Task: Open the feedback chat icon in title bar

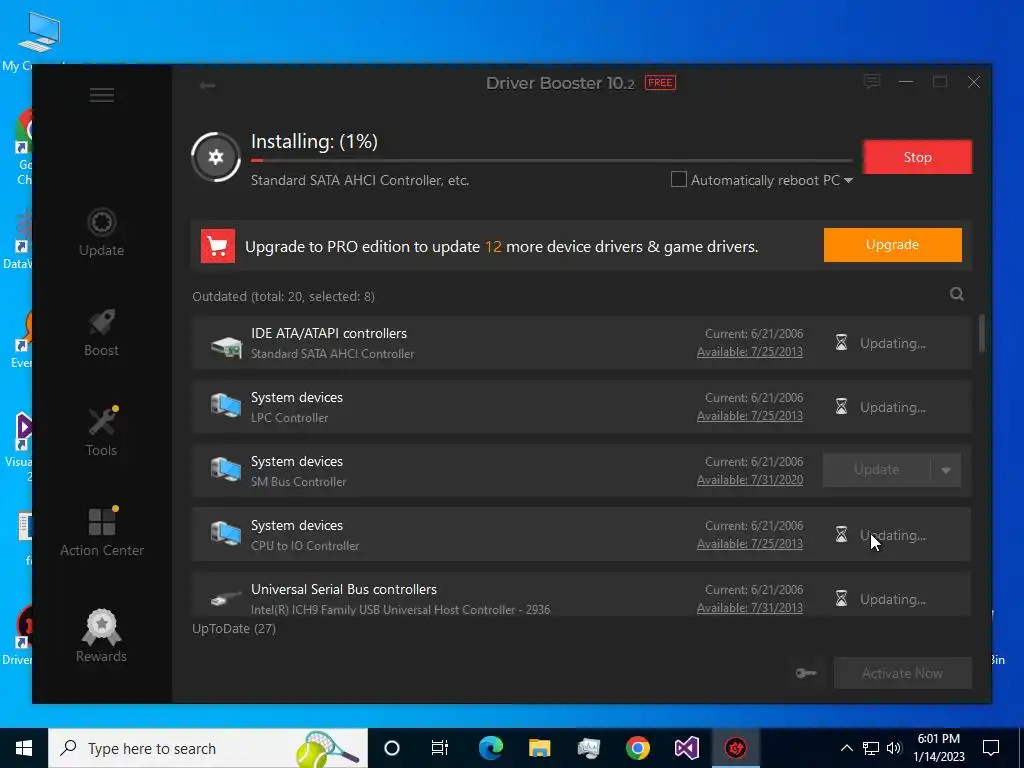Action: tap(872, 82)
